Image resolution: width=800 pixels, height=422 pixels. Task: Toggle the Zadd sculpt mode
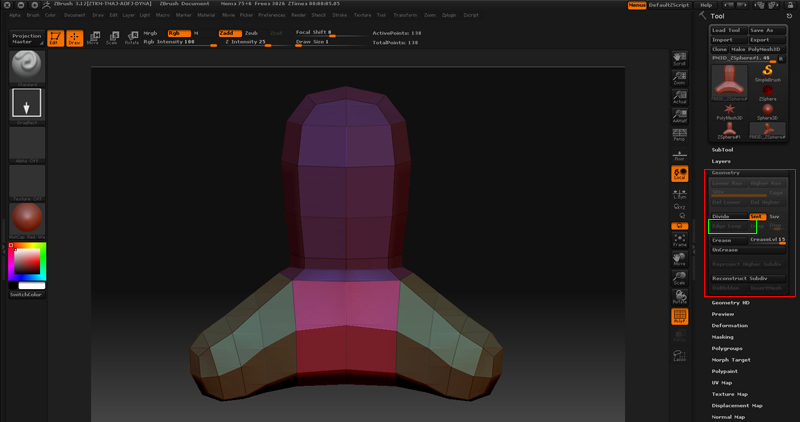pos(229,33)
